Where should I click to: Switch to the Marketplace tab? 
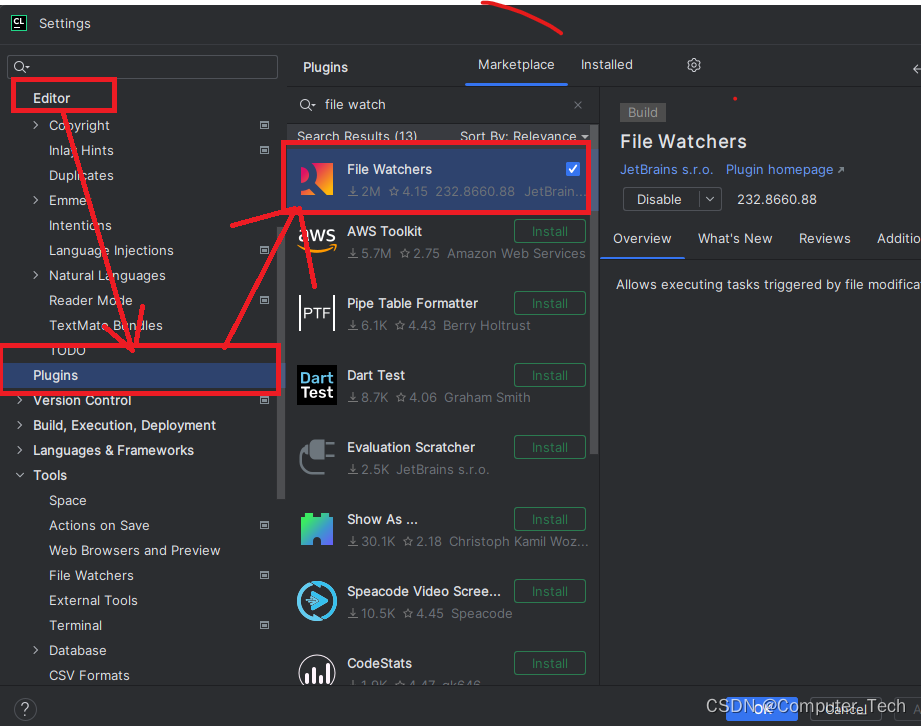(x=516, y=65)
